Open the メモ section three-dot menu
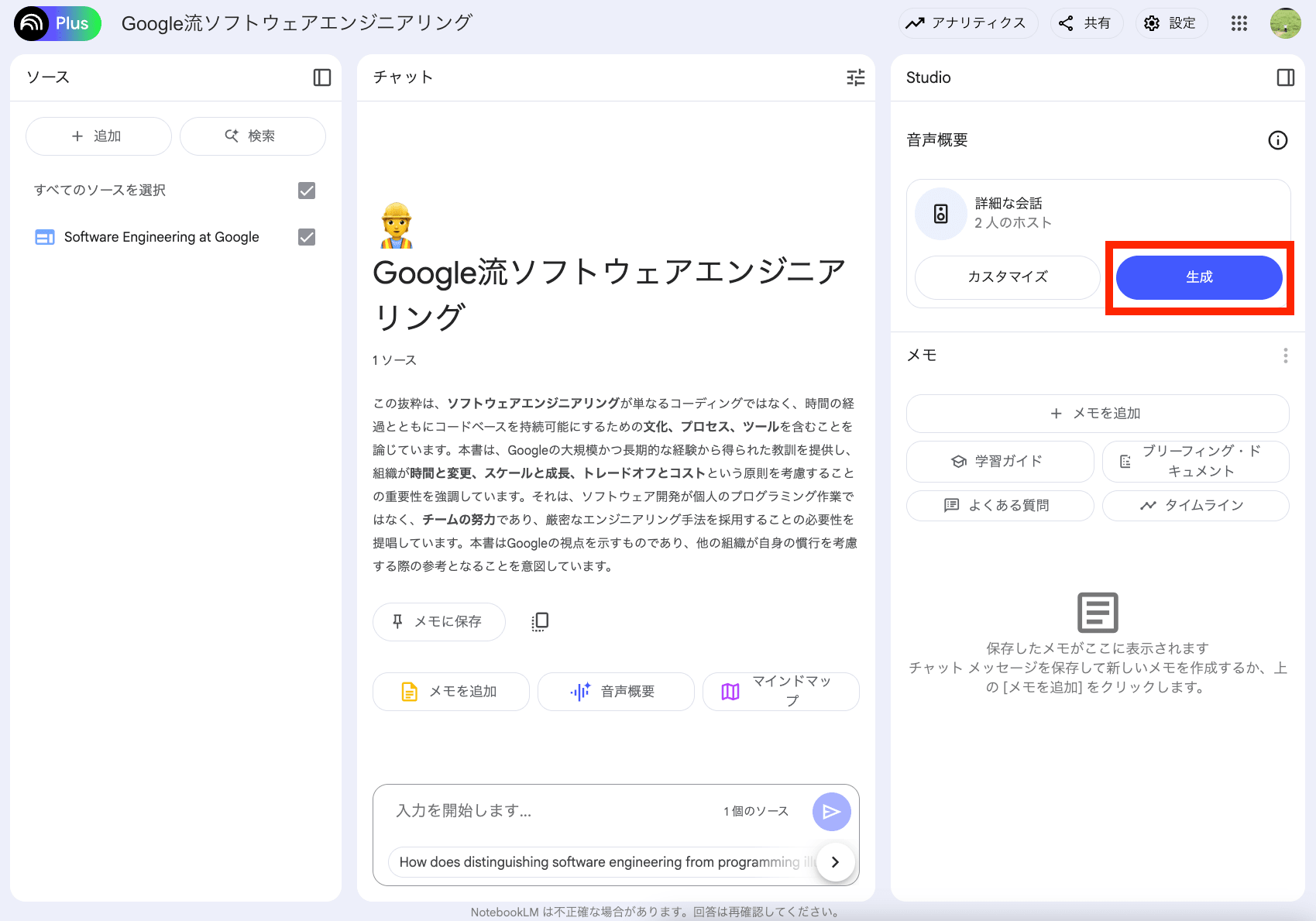 [x=1286, y=356]
